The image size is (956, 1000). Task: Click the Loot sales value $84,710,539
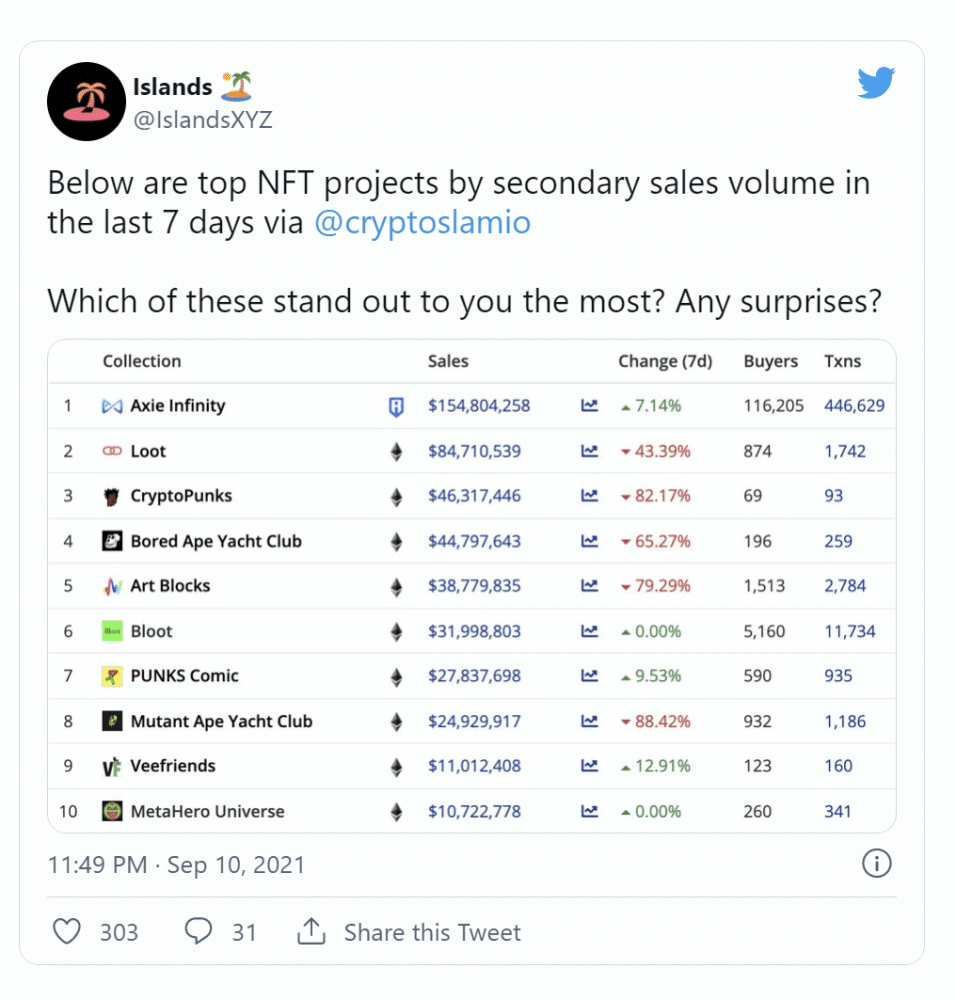474,452
